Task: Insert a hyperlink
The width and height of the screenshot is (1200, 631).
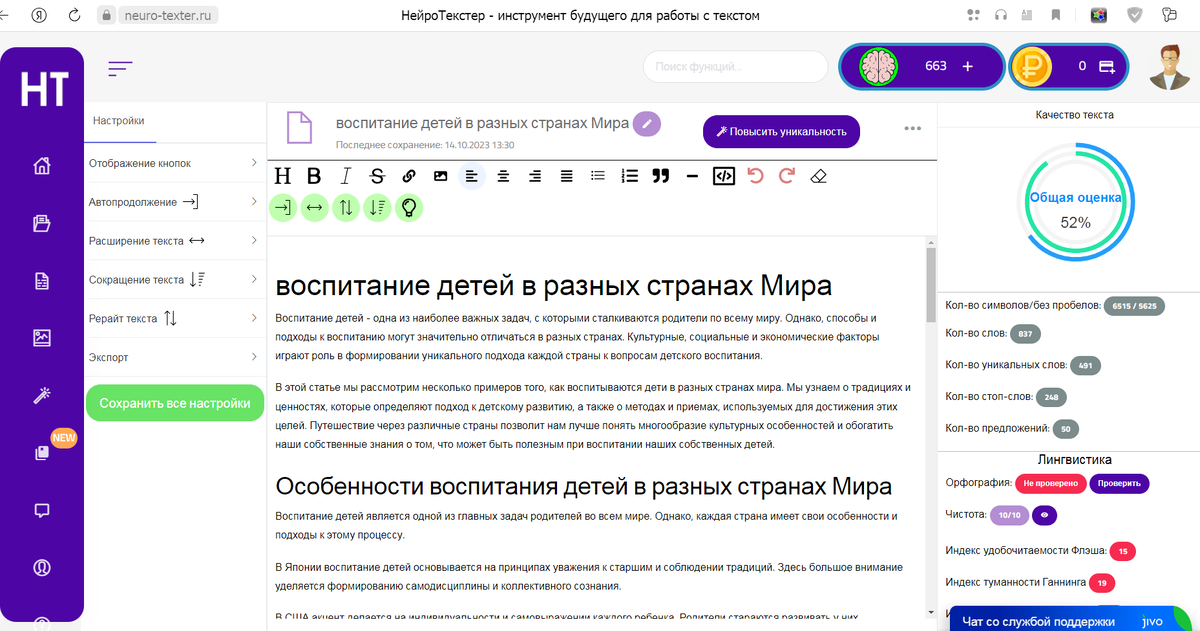Action: click(x=409, y=176)
